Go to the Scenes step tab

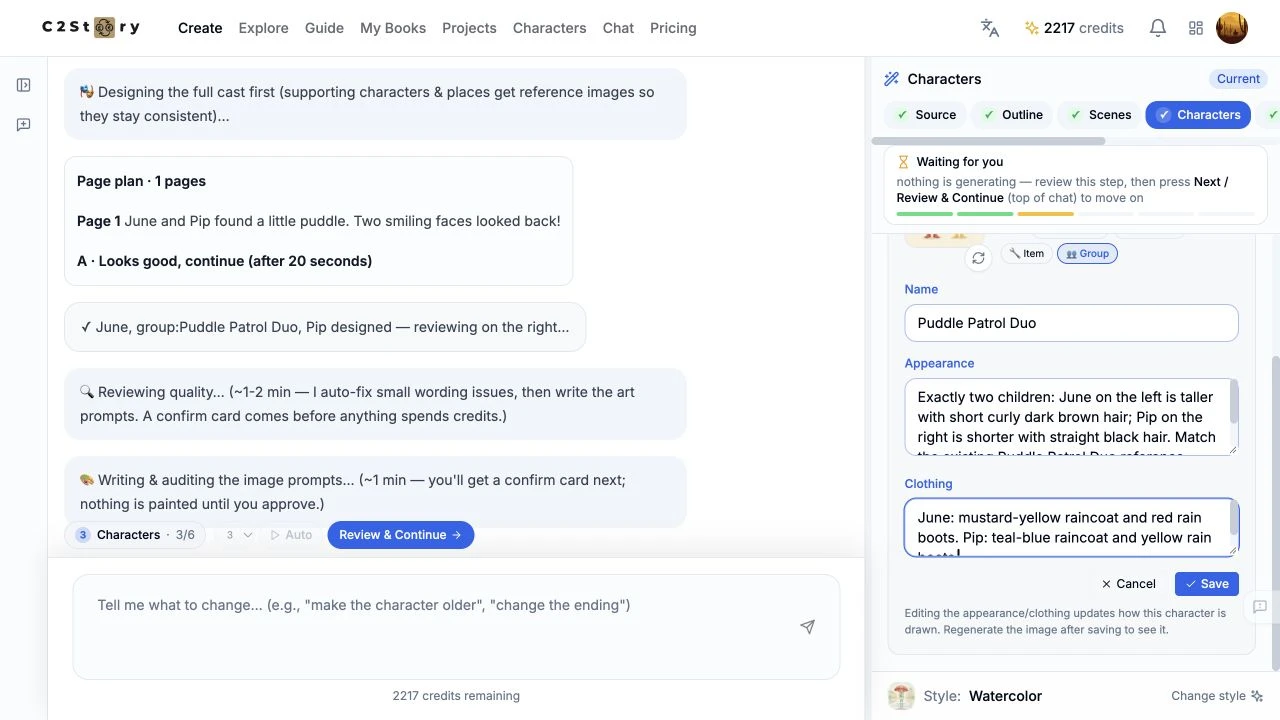click(x=1098, y=115)
